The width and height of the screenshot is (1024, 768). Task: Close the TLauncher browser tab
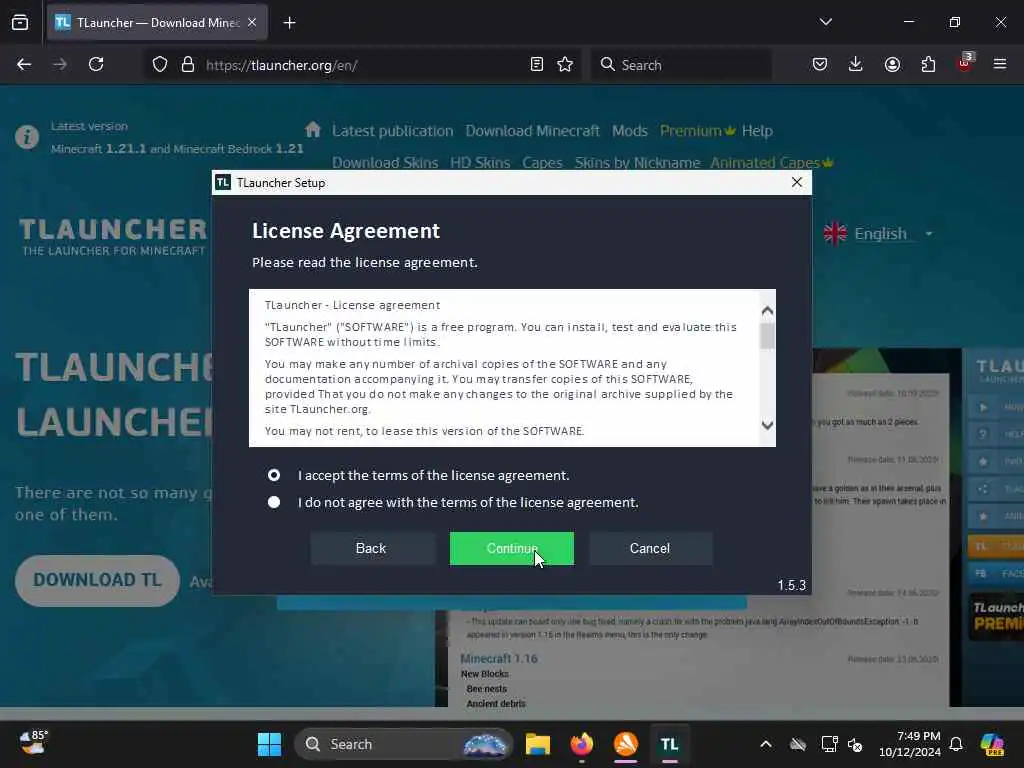click(x=252, y=23)
